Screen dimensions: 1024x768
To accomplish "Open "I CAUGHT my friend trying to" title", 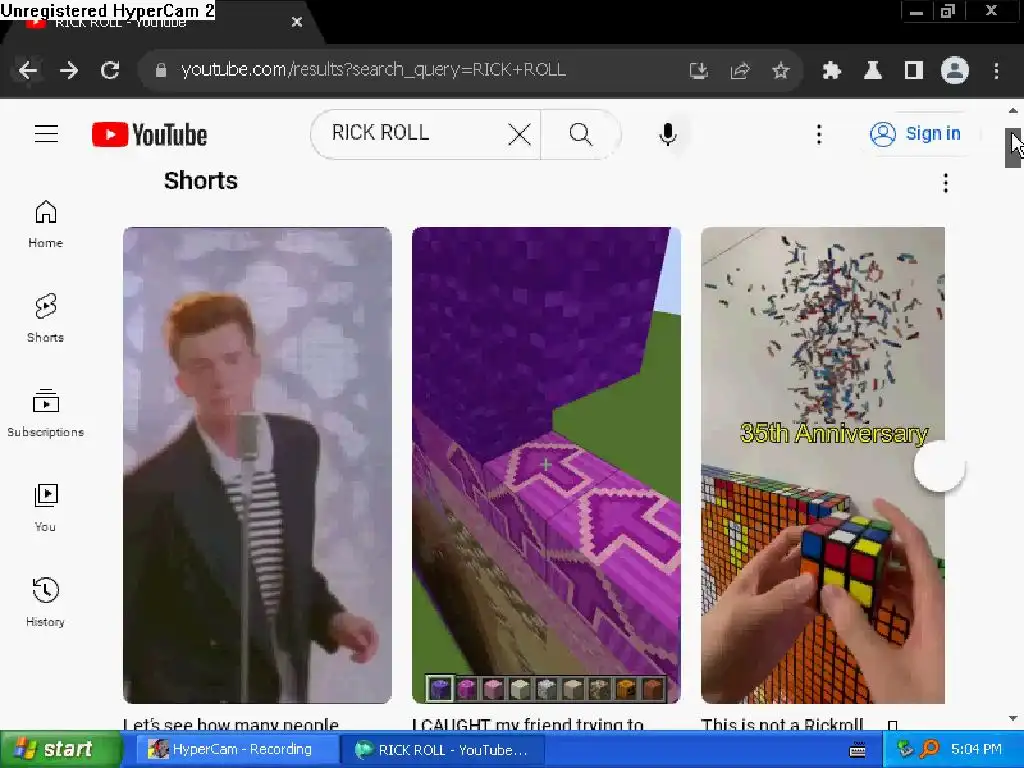I will point(528,724).
